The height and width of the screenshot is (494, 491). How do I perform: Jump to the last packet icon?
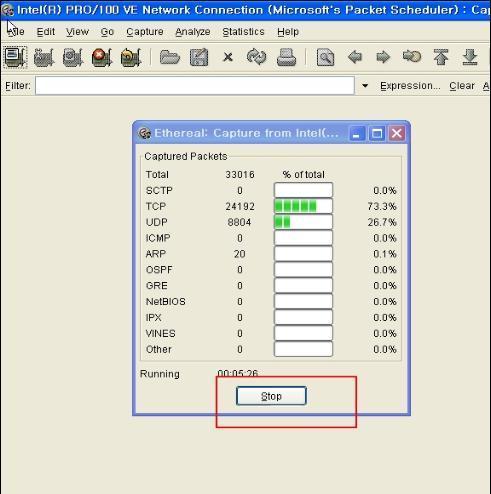point(470,57)
